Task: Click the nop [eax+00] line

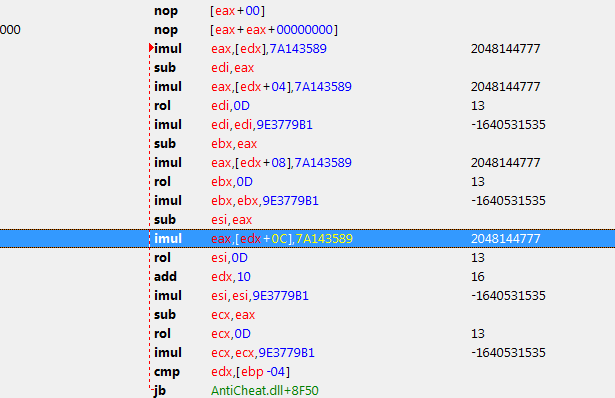Action: pos(308,11)
